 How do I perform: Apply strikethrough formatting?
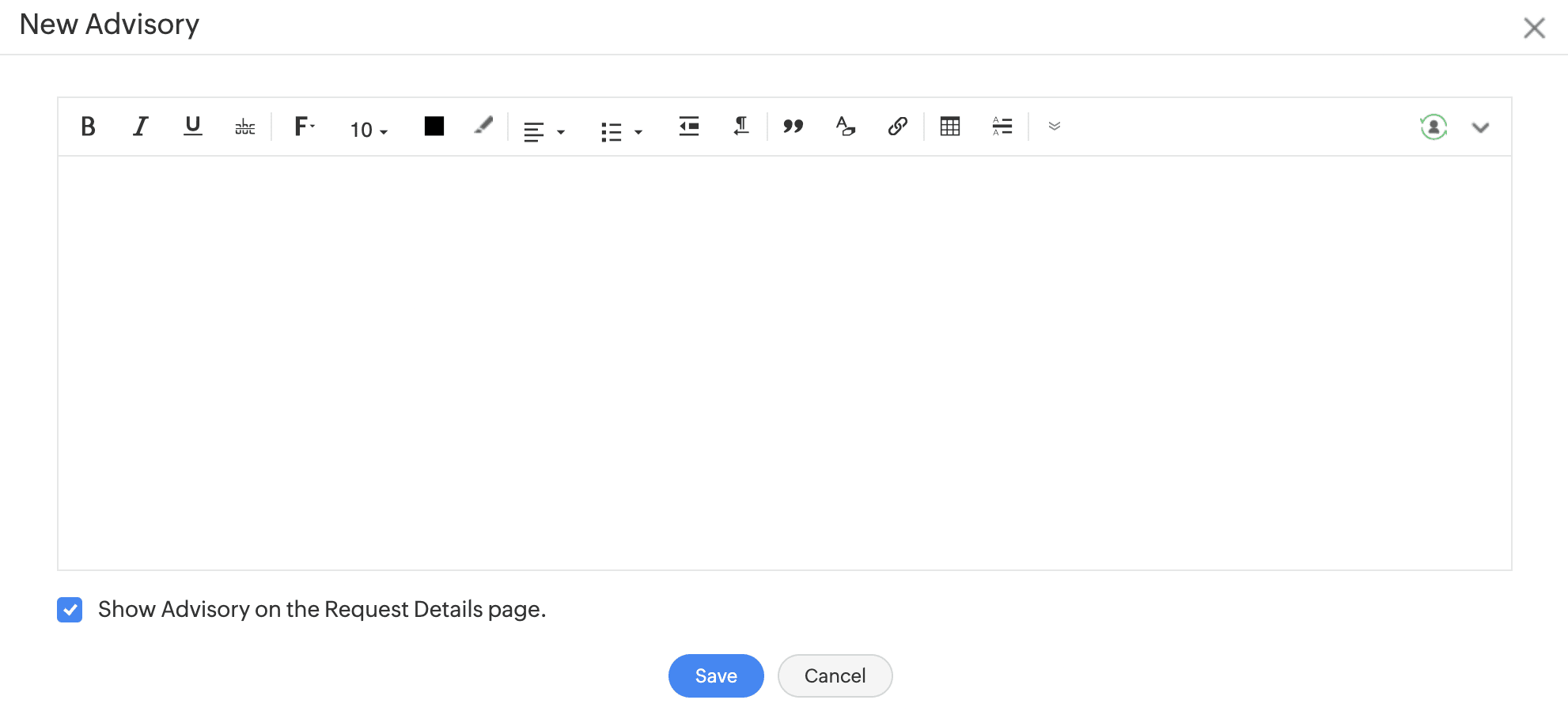244,127
